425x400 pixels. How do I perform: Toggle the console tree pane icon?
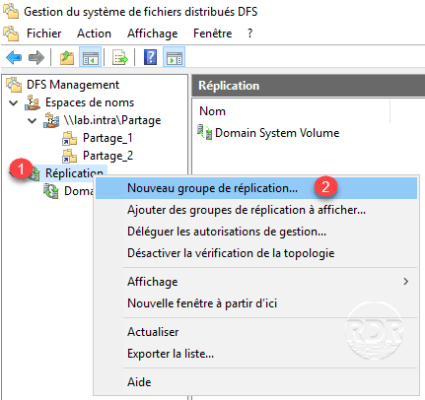[x=90, y=57]
